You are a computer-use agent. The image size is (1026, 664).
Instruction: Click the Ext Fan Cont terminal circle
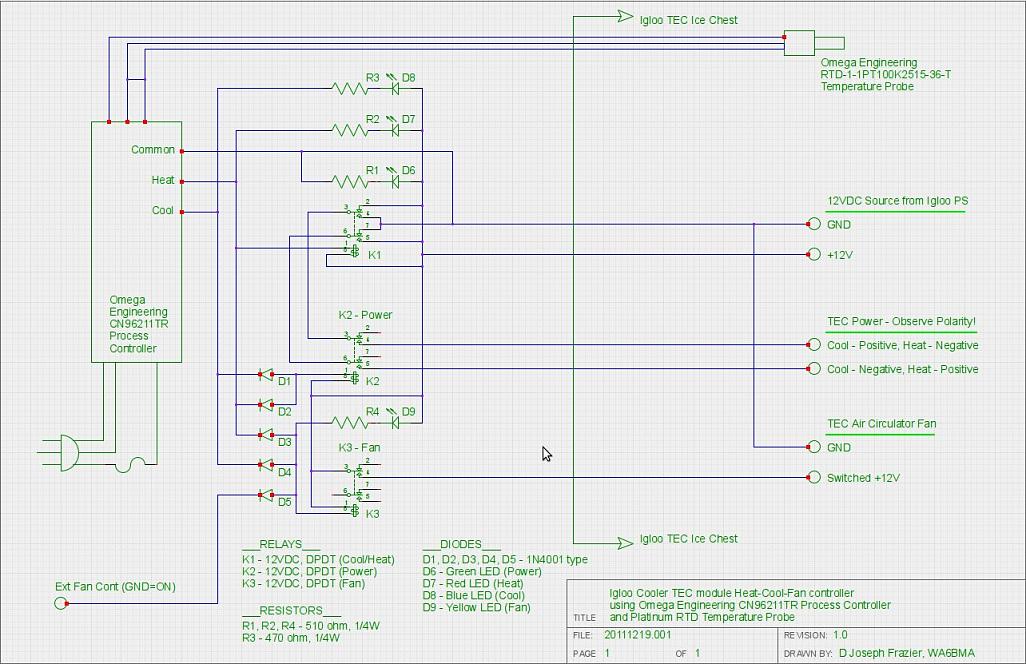(x=60, y=603)
